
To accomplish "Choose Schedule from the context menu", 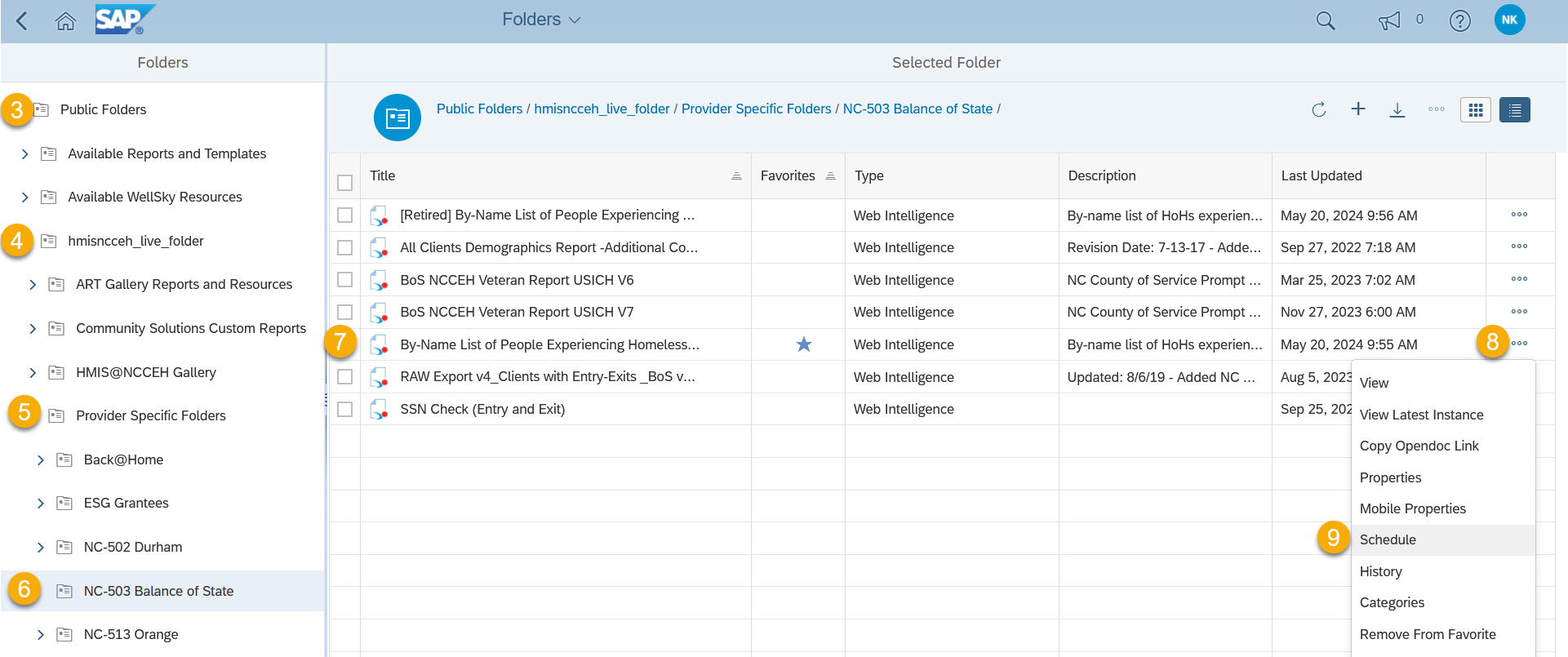I will pyautogui.click(x=1388, y=540).
